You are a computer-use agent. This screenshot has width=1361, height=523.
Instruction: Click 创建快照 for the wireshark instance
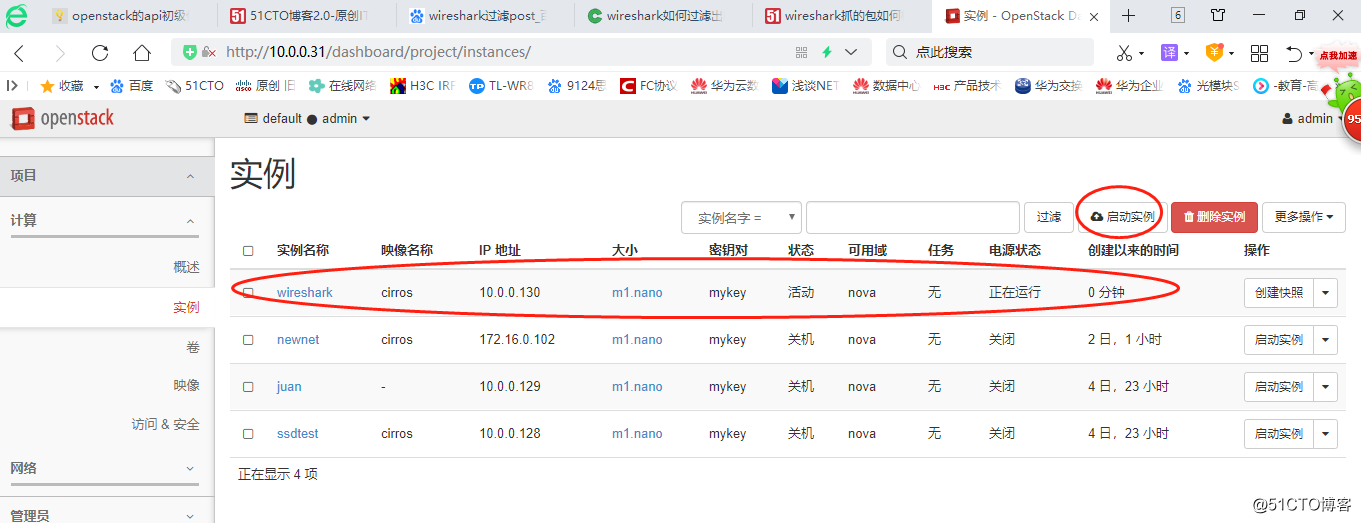pos(1279,293)
